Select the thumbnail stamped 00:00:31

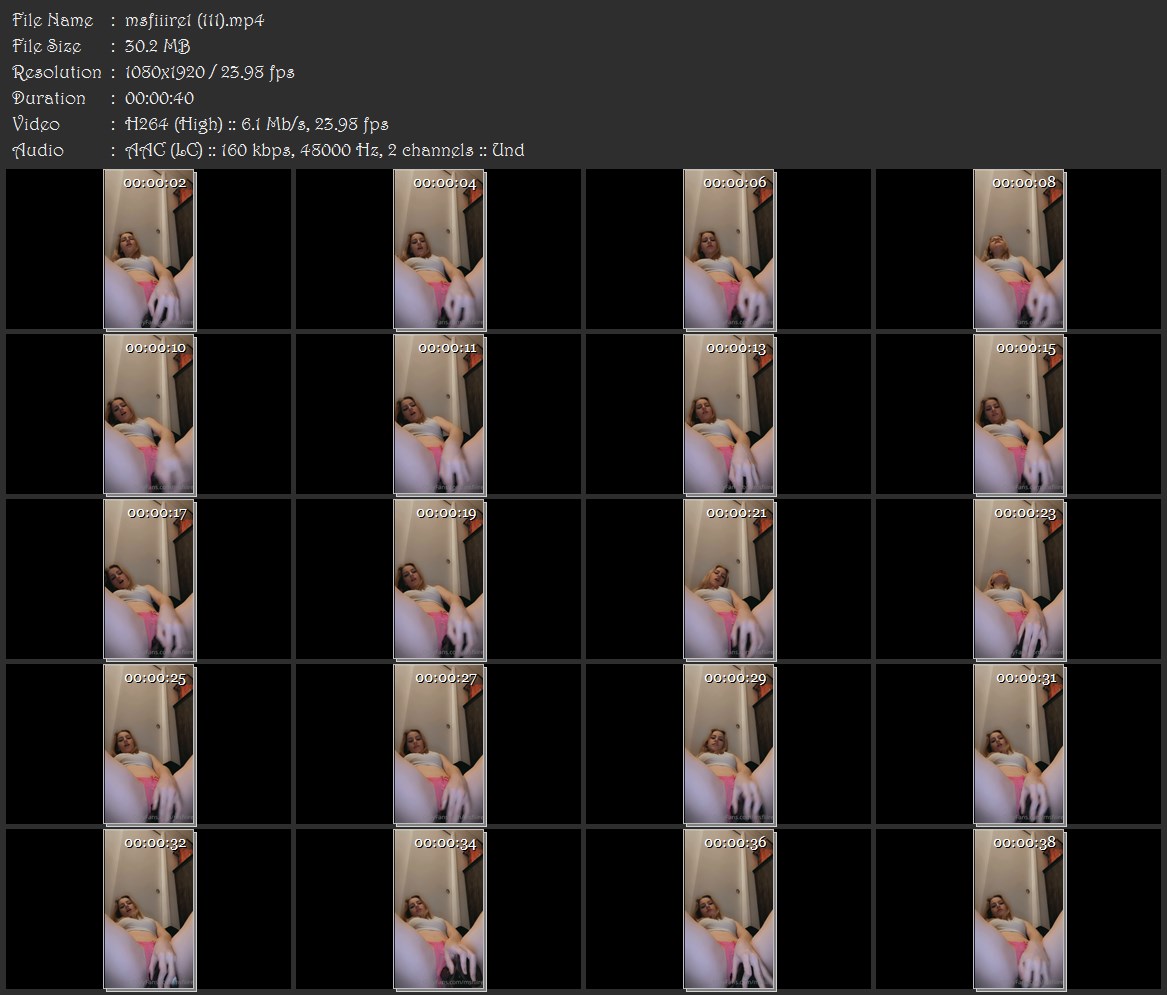(x=1020, y=745)
